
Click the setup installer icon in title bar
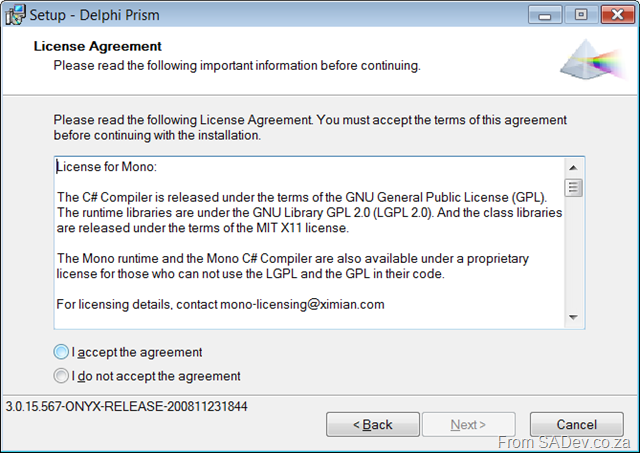click(x=15, y=15)
